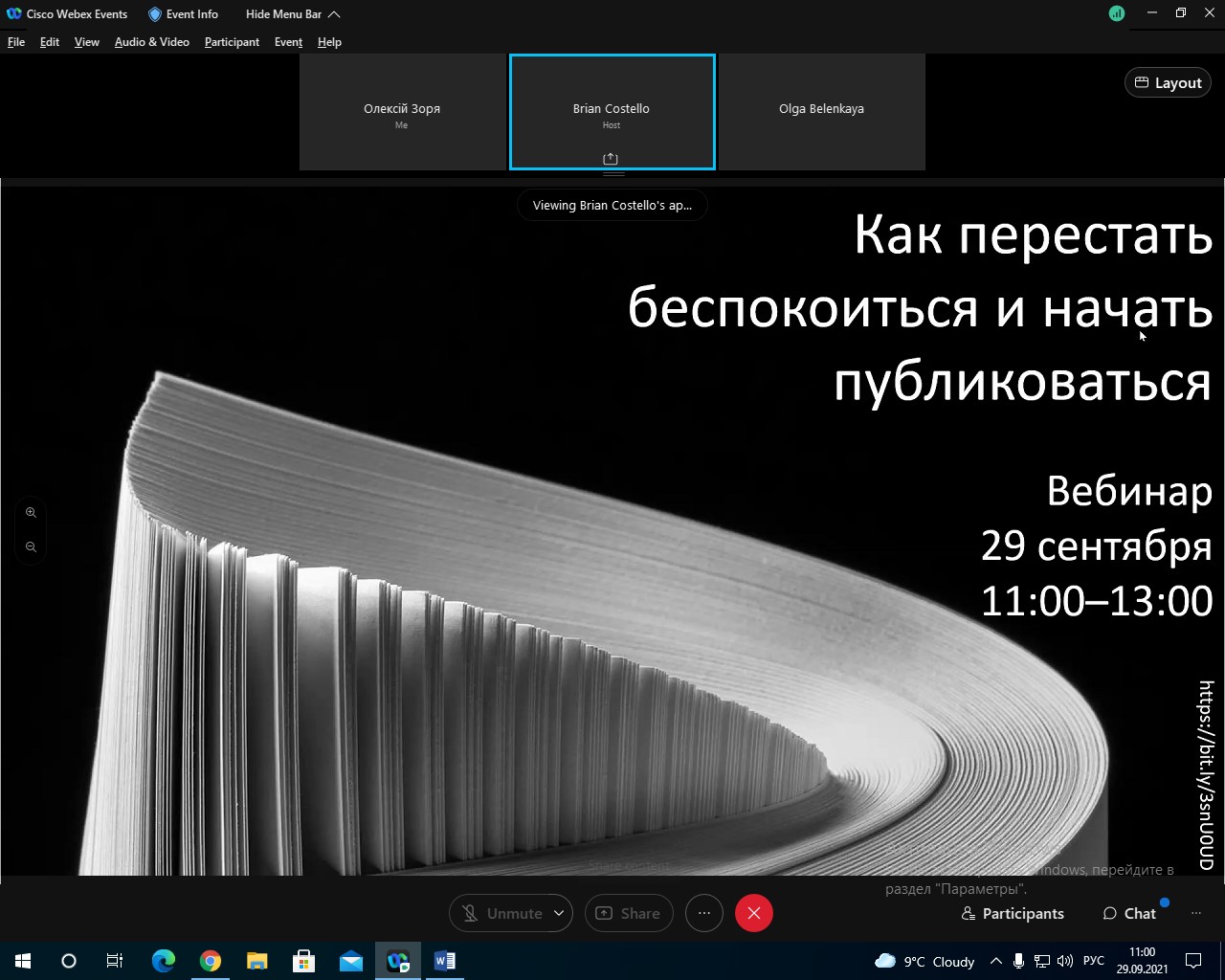Open the Participant menu
The width and height of the screenshot is (1225, 980).
click(232, 42)
